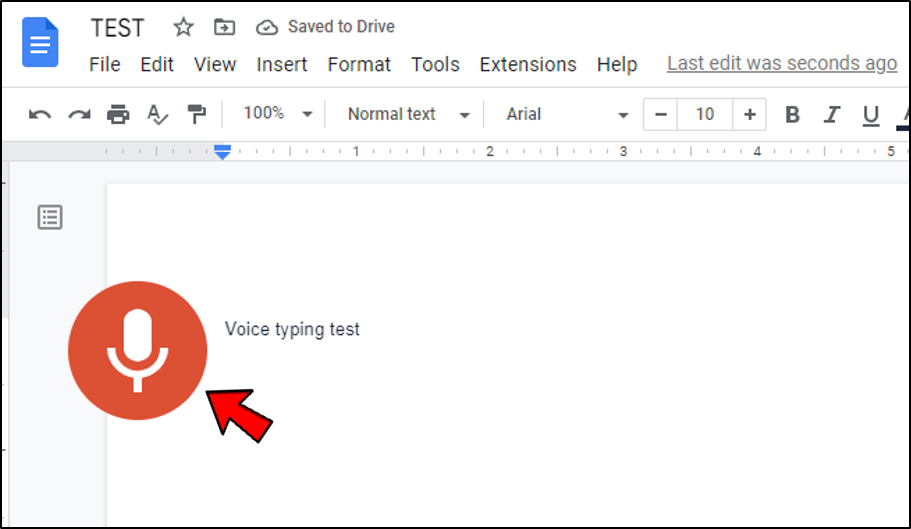Screen dimensions: 911x529
Task: Click the Saved to Drive cloud icon
Action: pos(266,27)
